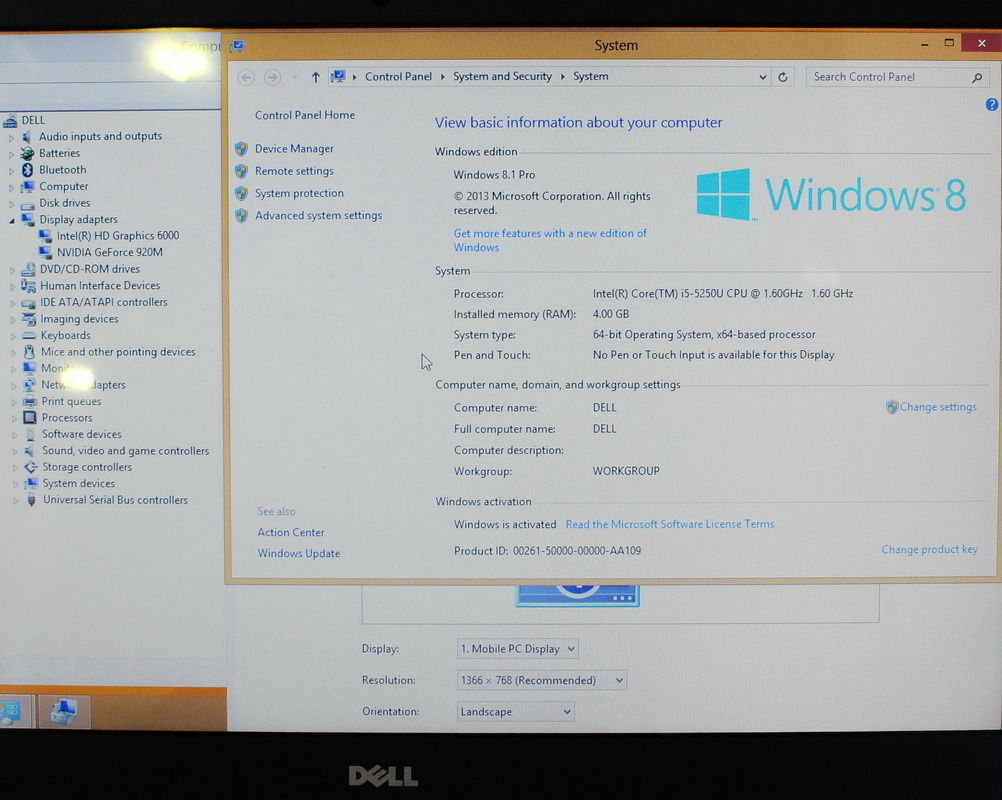Open System protection settings
The height and width of the screenshot is (800, 1002).
(299, 193)
